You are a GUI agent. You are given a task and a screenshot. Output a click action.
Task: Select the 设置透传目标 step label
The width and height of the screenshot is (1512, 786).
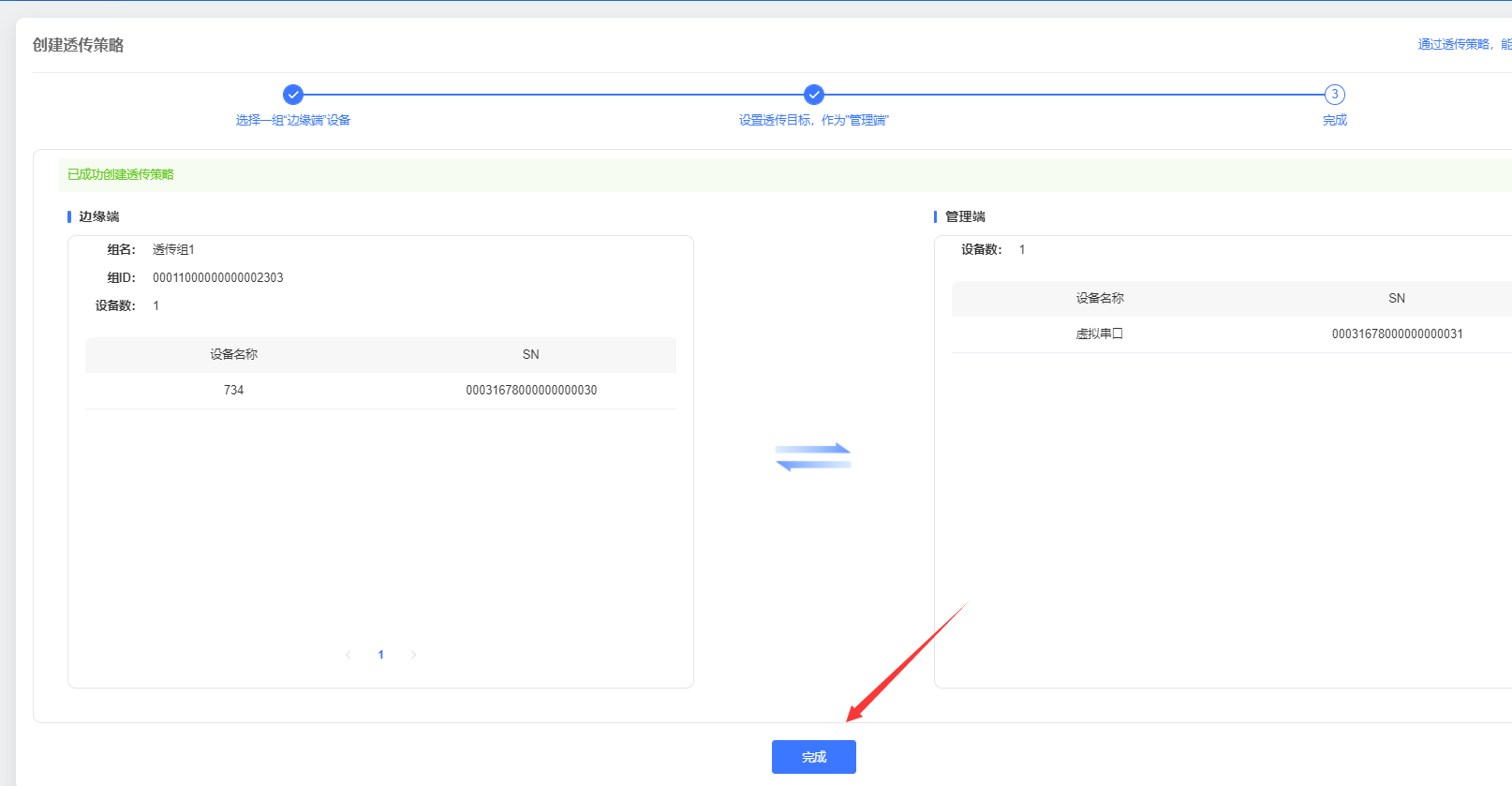pos(813,120)
